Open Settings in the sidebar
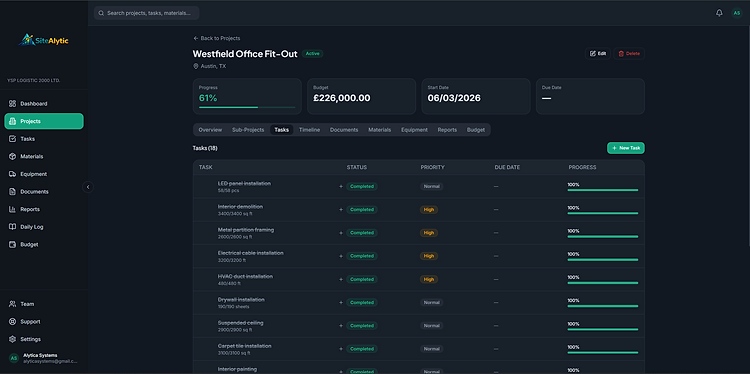Image resolution: width=750 pixels, height=374 pixels. (x=44, y=339)
